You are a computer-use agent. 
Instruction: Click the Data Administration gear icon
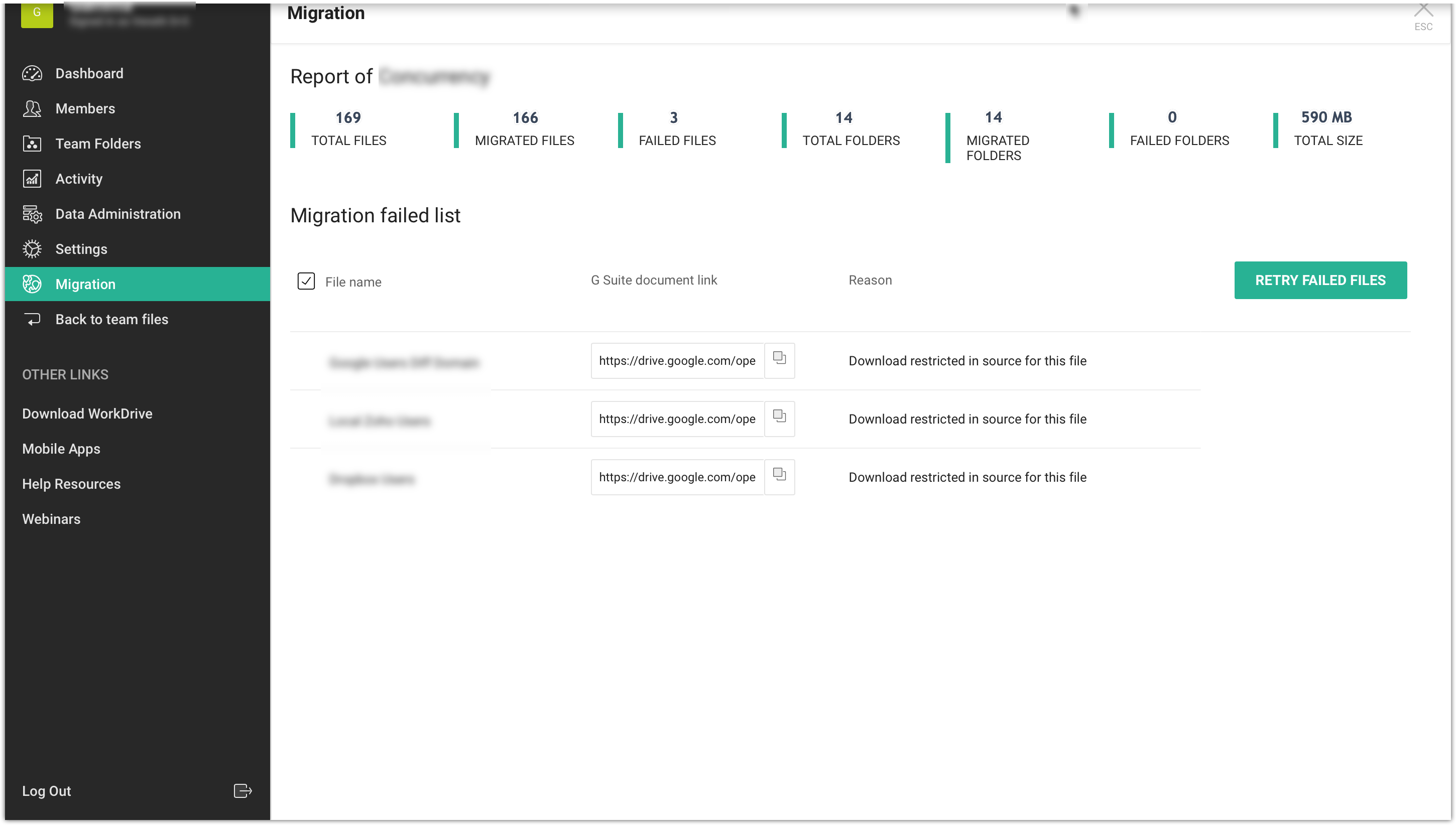32,214
